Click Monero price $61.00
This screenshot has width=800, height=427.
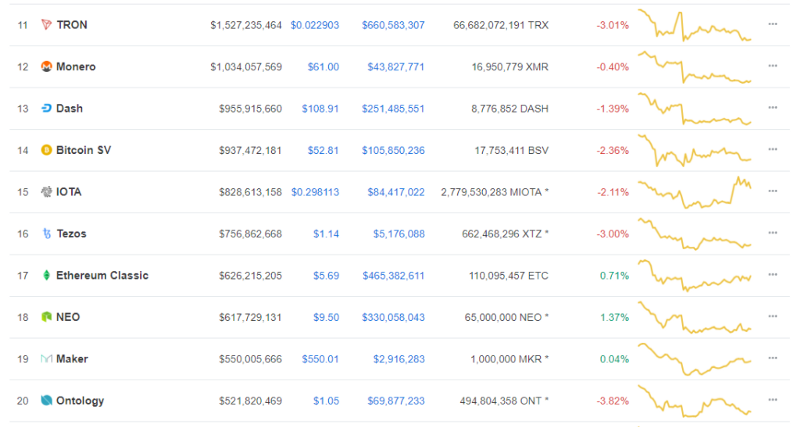pos(323,67)
